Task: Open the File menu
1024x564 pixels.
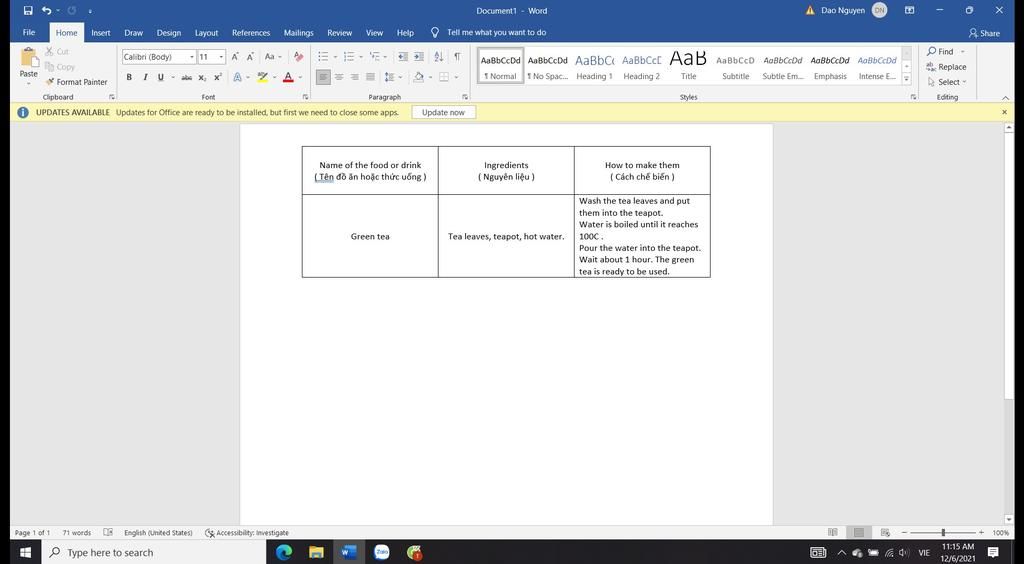Action: tap(29, 33)
